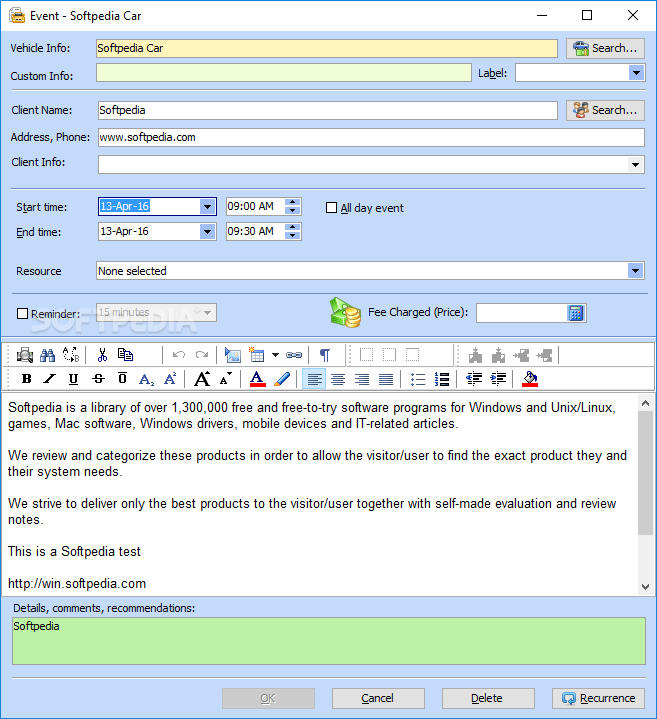Click the Details, comments green text area
The width and height of the screenshot is (657, 719).
[329, 641]
